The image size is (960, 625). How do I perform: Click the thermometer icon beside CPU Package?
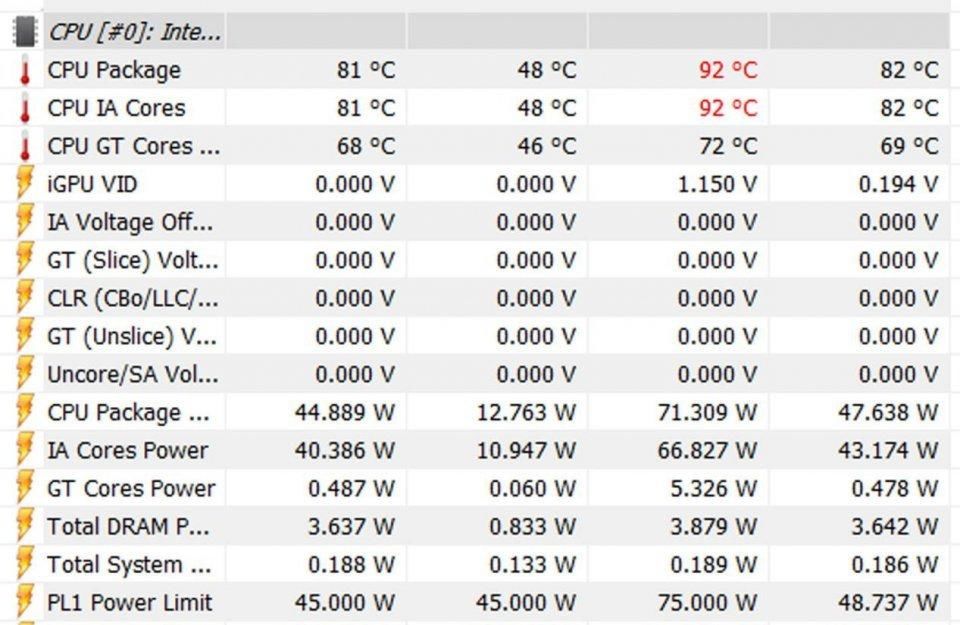[25, 70]
